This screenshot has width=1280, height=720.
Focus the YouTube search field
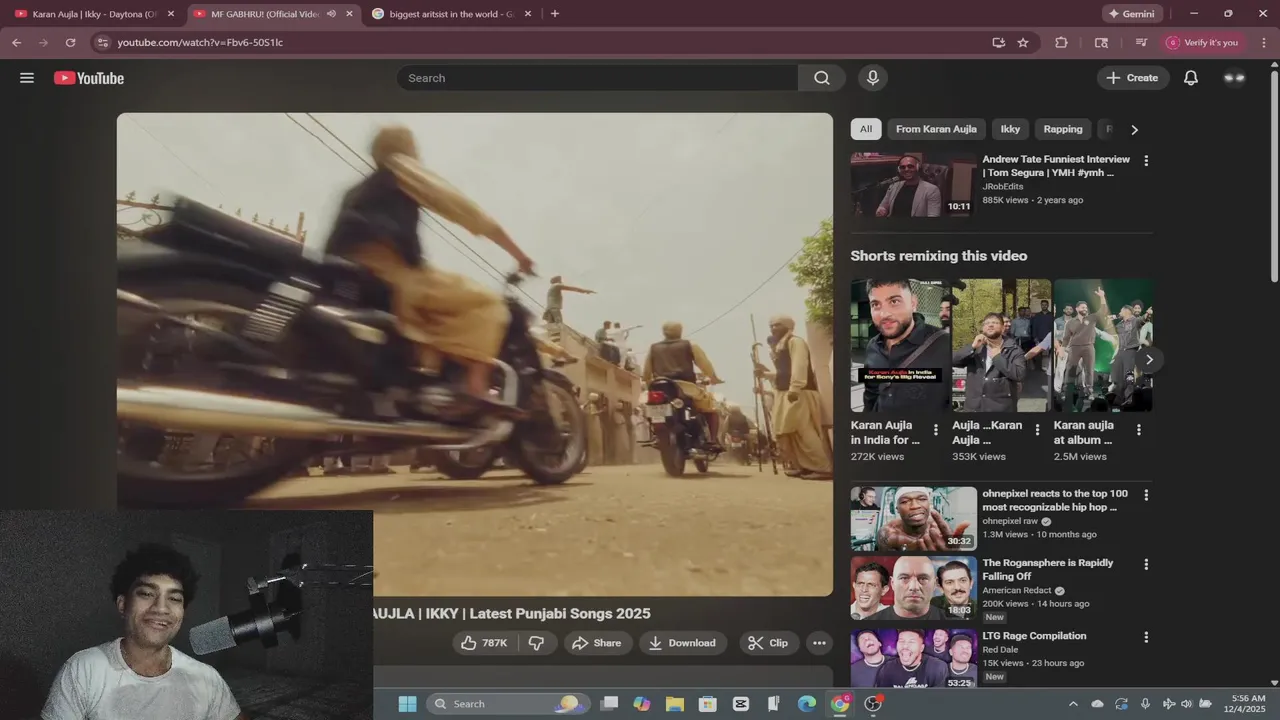598,78
